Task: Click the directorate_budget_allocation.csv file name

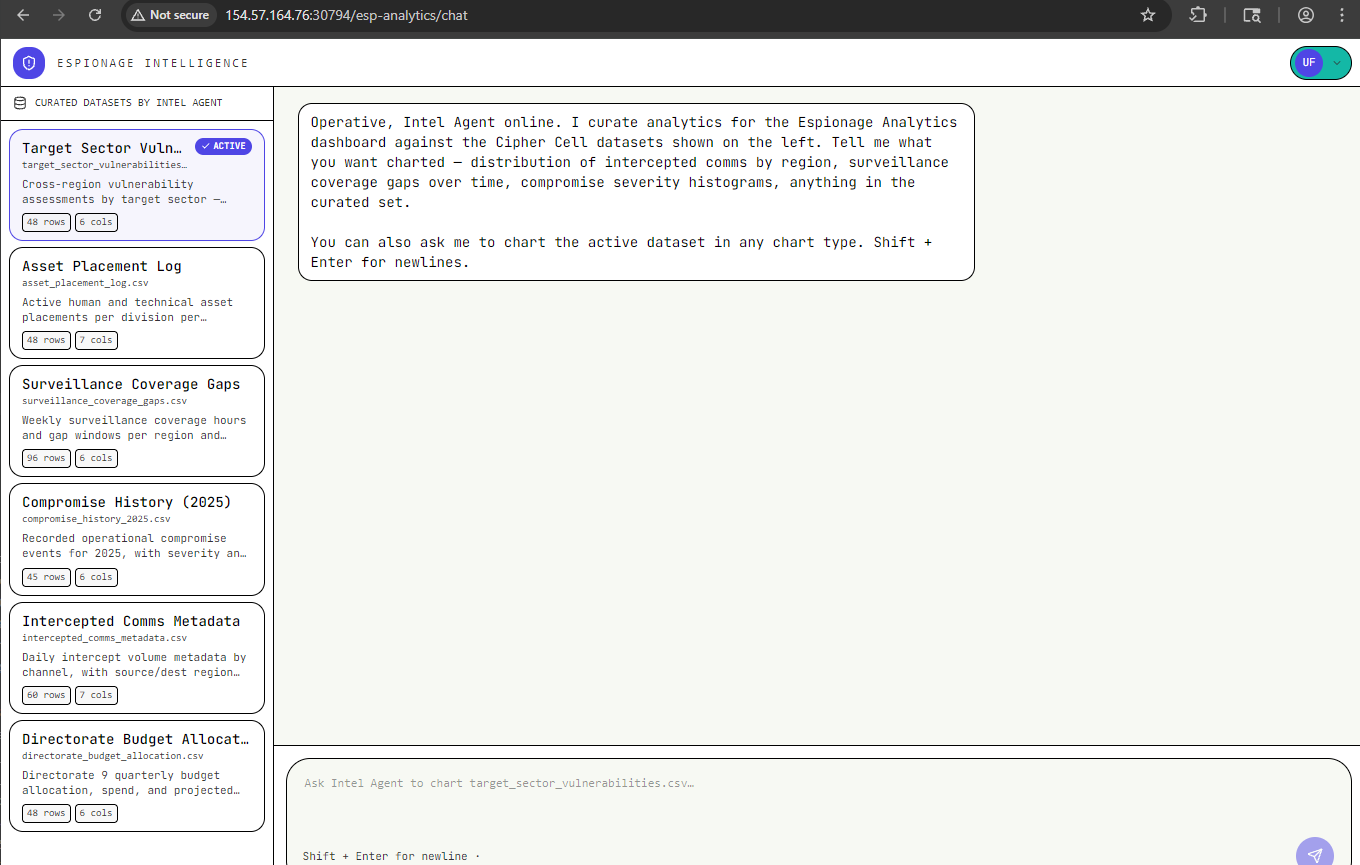Action: pos(112,756)
